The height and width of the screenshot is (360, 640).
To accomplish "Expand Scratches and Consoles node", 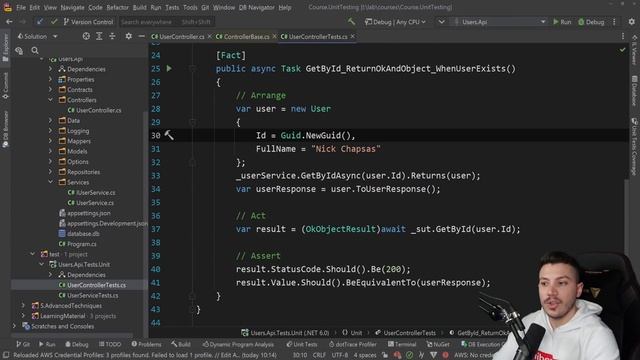I will pyautogui.click(x=15, y=326).
